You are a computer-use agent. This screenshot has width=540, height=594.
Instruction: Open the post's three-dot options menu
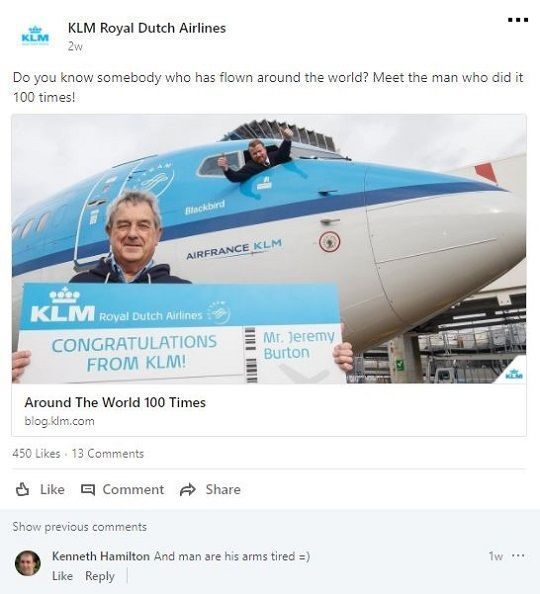[518, 20]
